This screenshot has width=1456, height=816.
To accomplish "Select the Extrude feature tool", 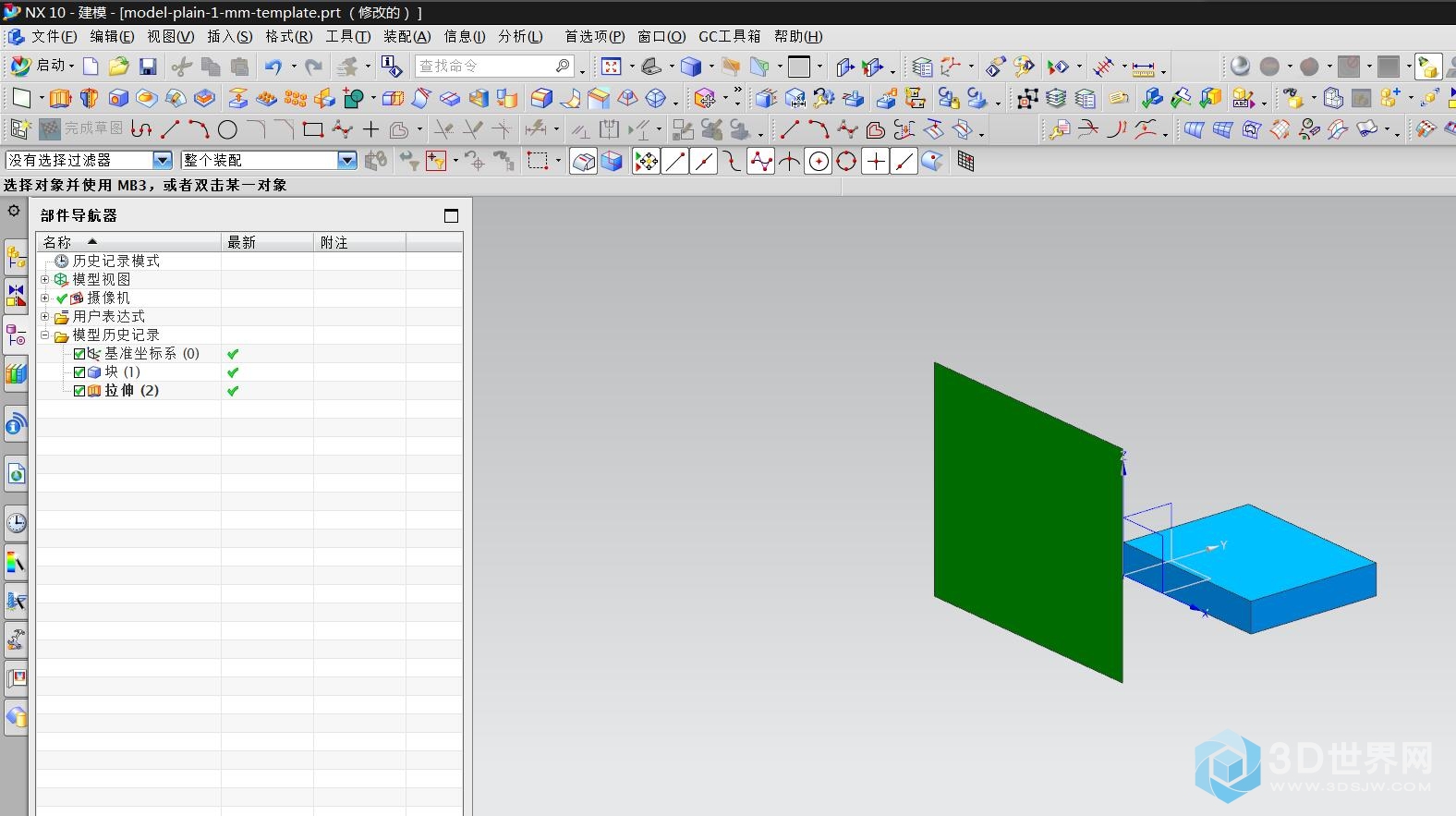I will point(60,98).
